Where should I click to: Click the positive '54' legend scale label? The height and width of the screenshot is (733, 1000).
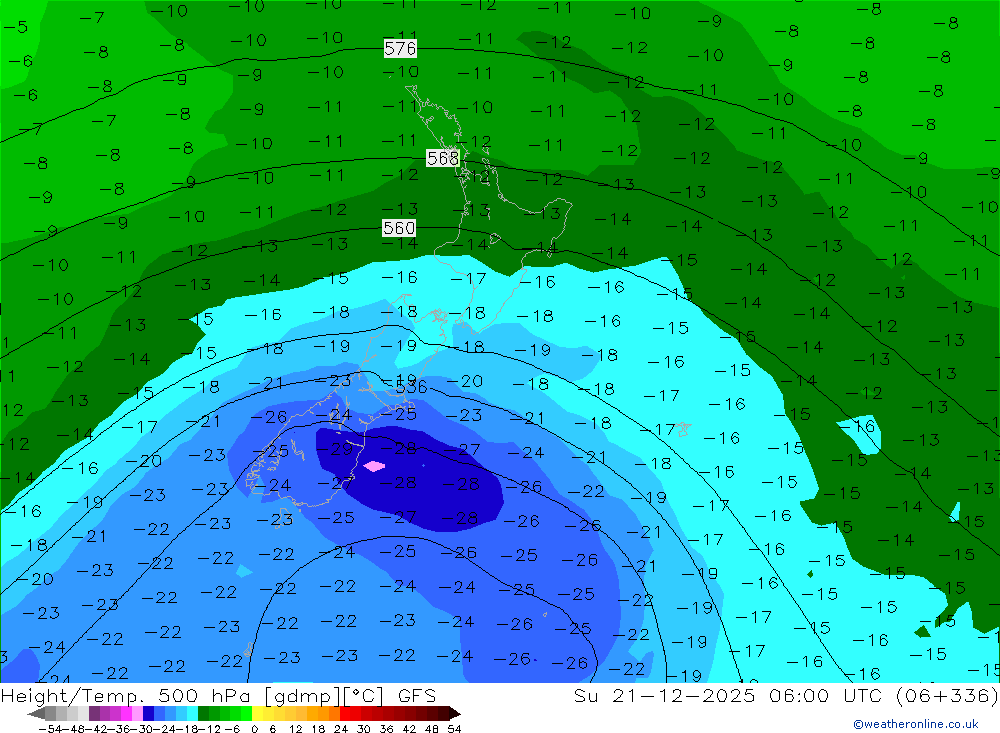[x=454, y=729]
